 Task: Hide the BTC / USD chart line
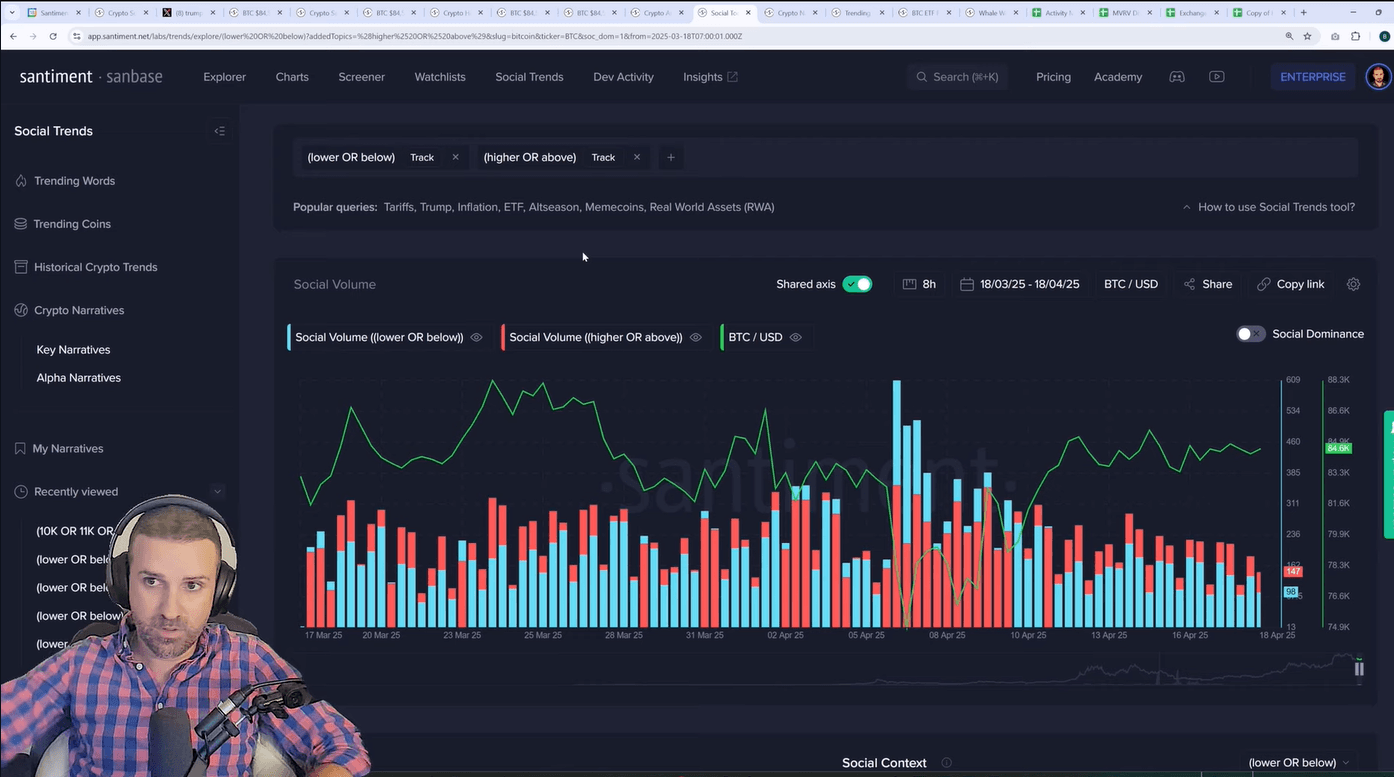[x=796, y=337]
